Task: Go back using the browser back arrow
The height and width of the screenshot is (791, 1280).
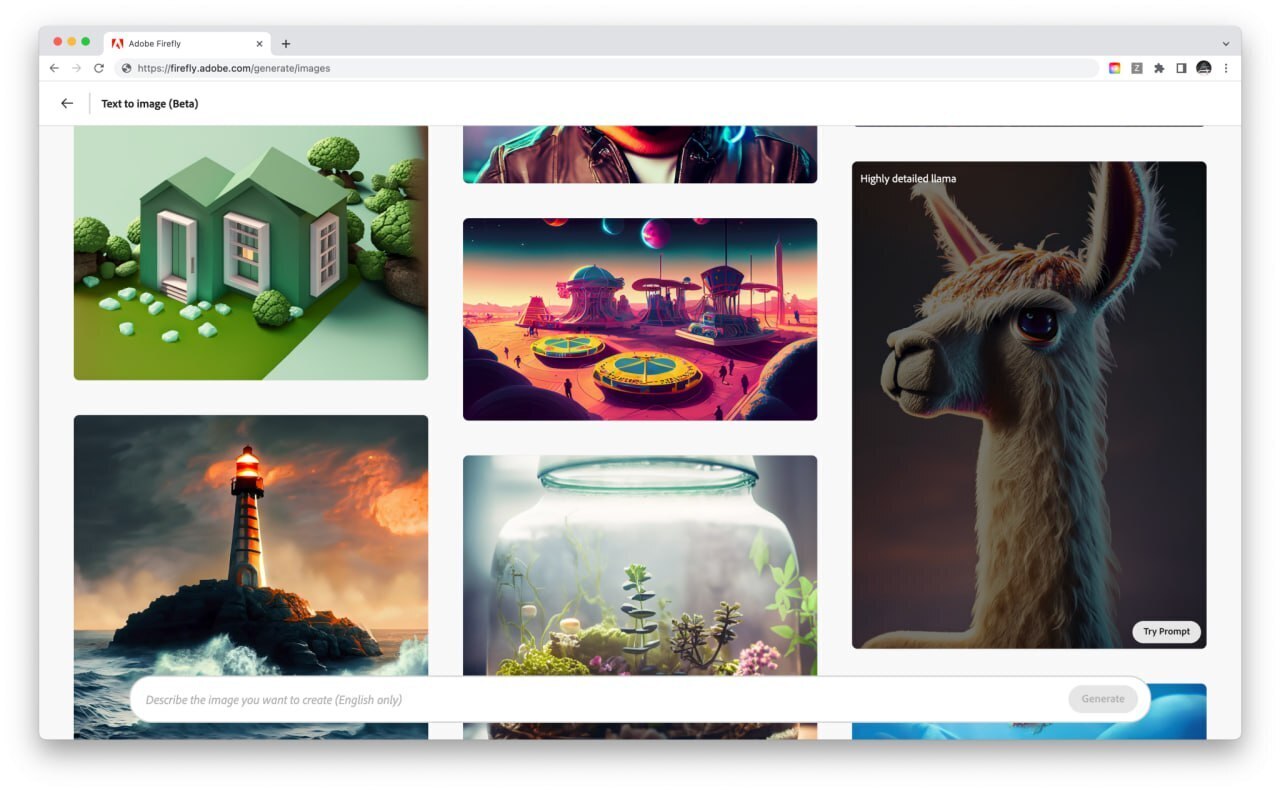Action: pyautogui.click(x=54, y=68)
